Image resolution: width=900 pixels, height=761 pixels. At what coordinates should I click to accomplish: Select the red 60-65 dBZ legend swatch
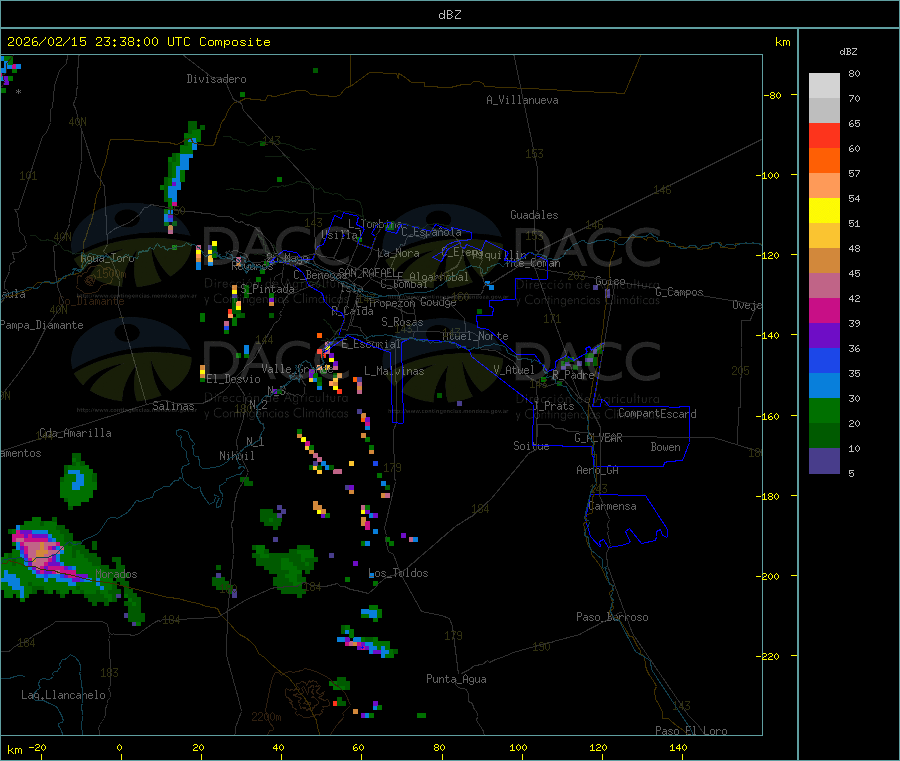(x=824, y=136)
